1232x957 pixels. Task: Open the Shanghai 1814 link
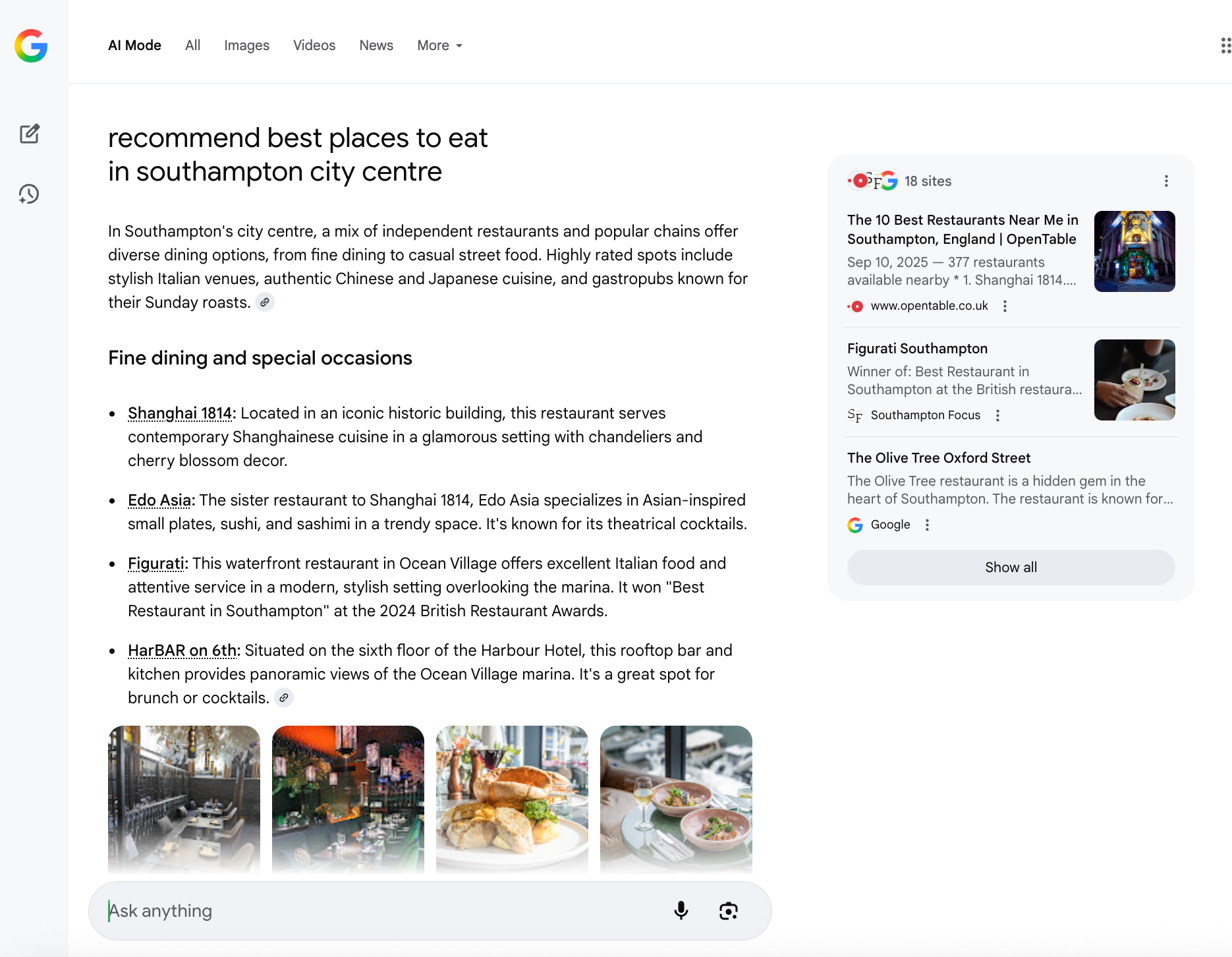(x=180, y=413)
